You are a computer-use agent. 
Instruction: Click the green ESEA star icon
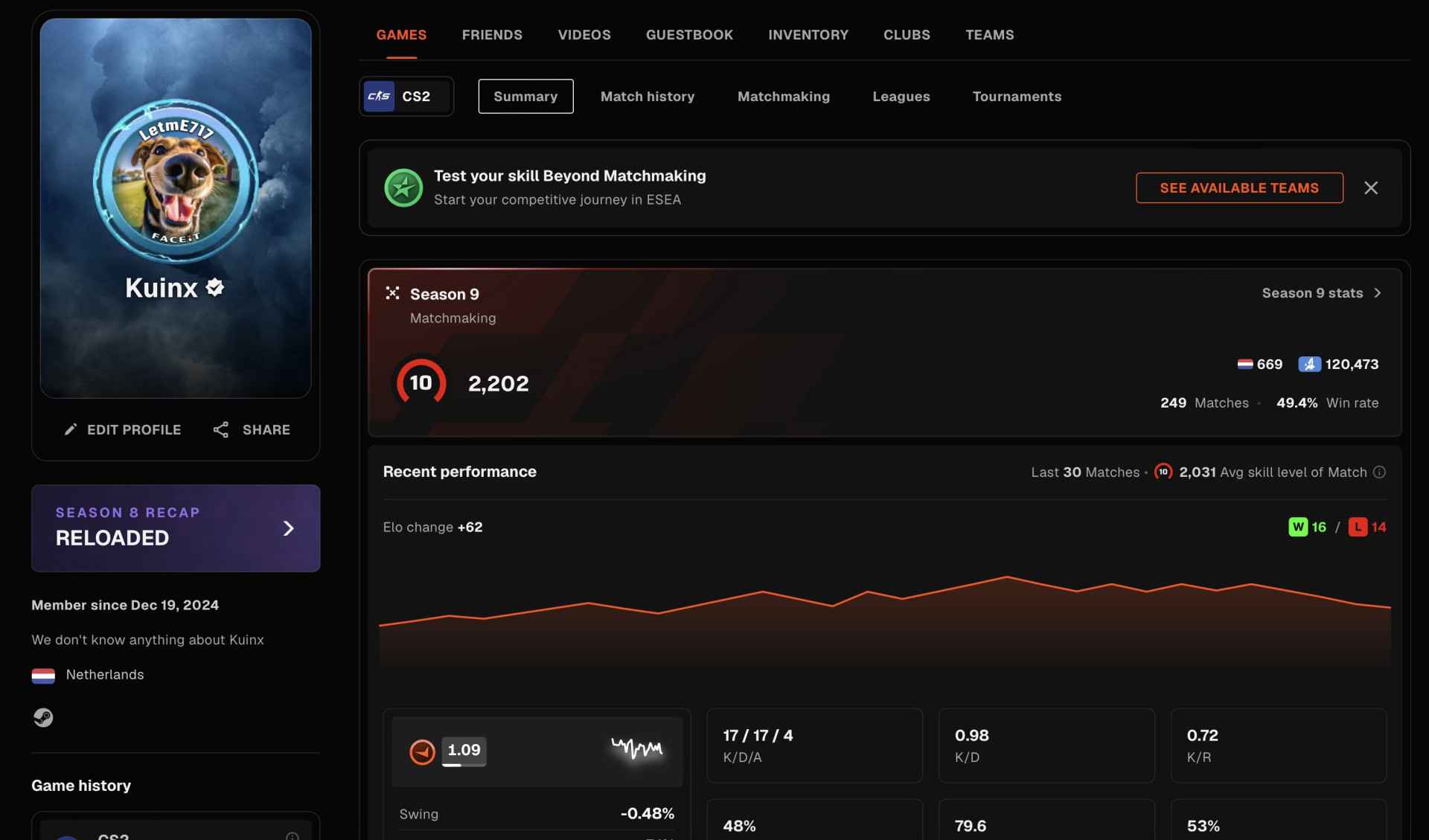tap(403, 187)
